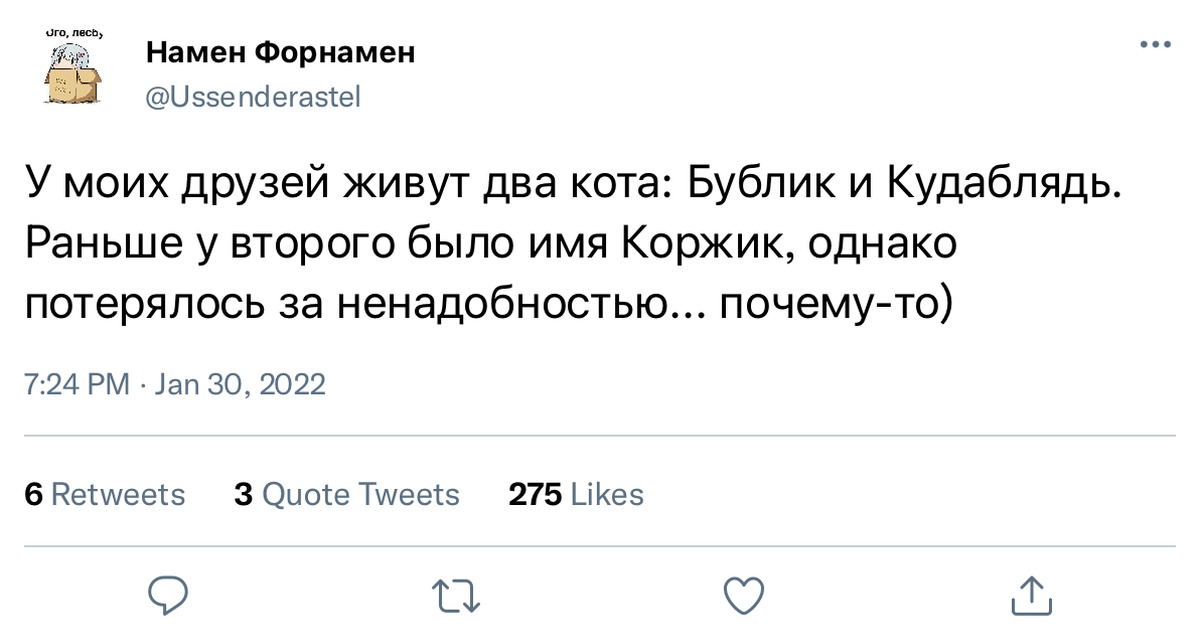Open the Намен Форнамен profile name
Image resolution: width=1200 pixels, height=628 pixels.
pos(280,52)
